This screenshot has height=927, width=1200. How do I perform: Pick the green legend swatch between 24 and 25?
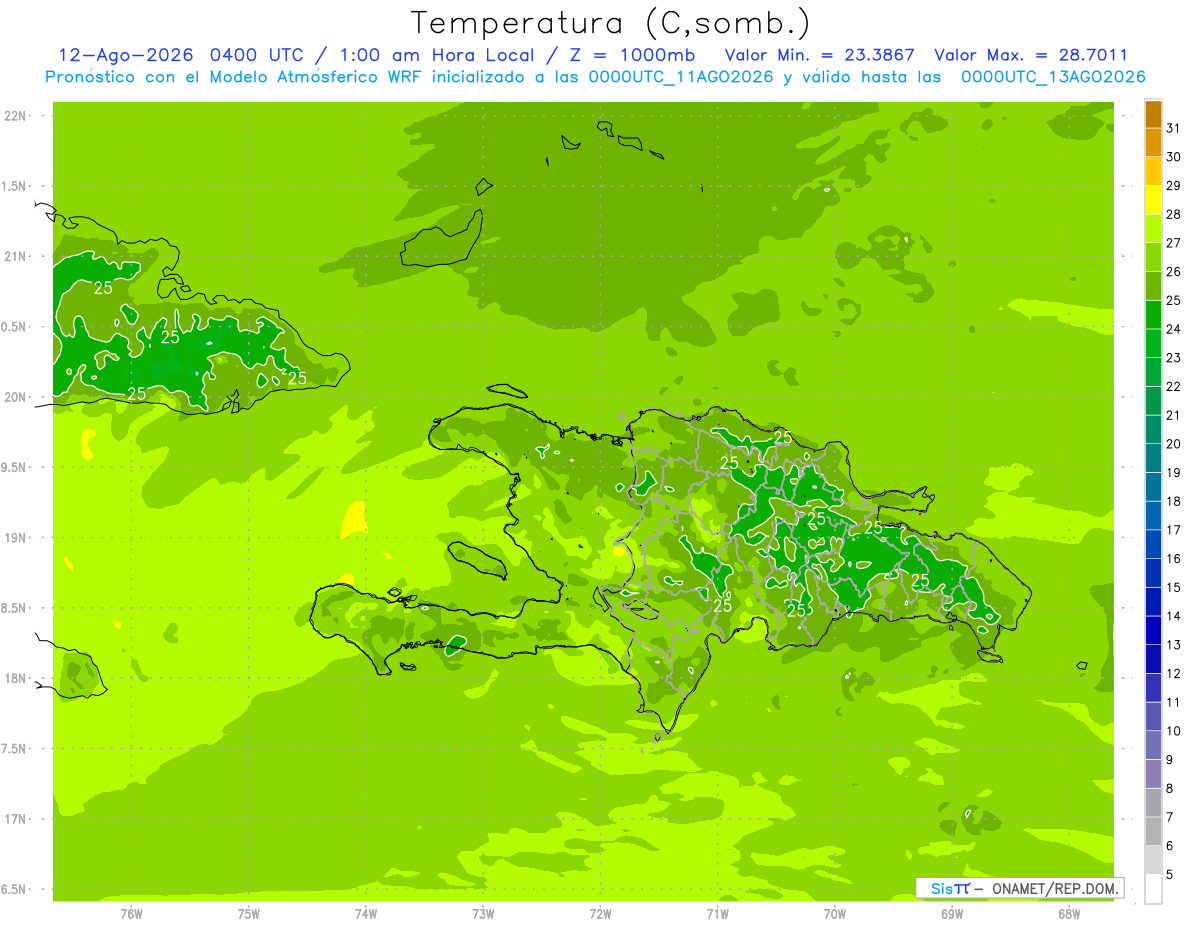1153,315
